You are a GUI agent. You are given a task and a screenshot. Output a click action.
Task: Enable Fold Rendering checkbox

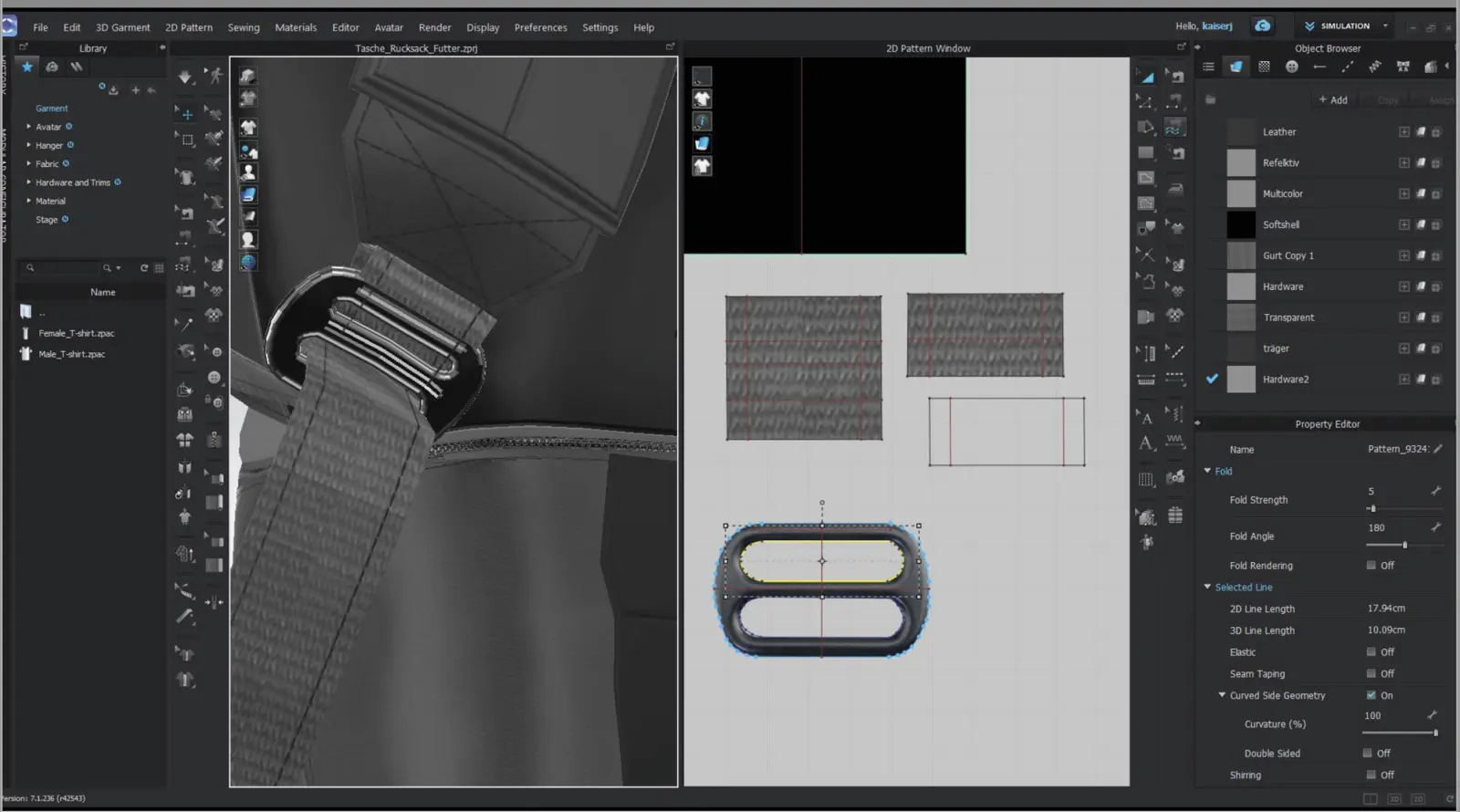tap(1371, 566)
